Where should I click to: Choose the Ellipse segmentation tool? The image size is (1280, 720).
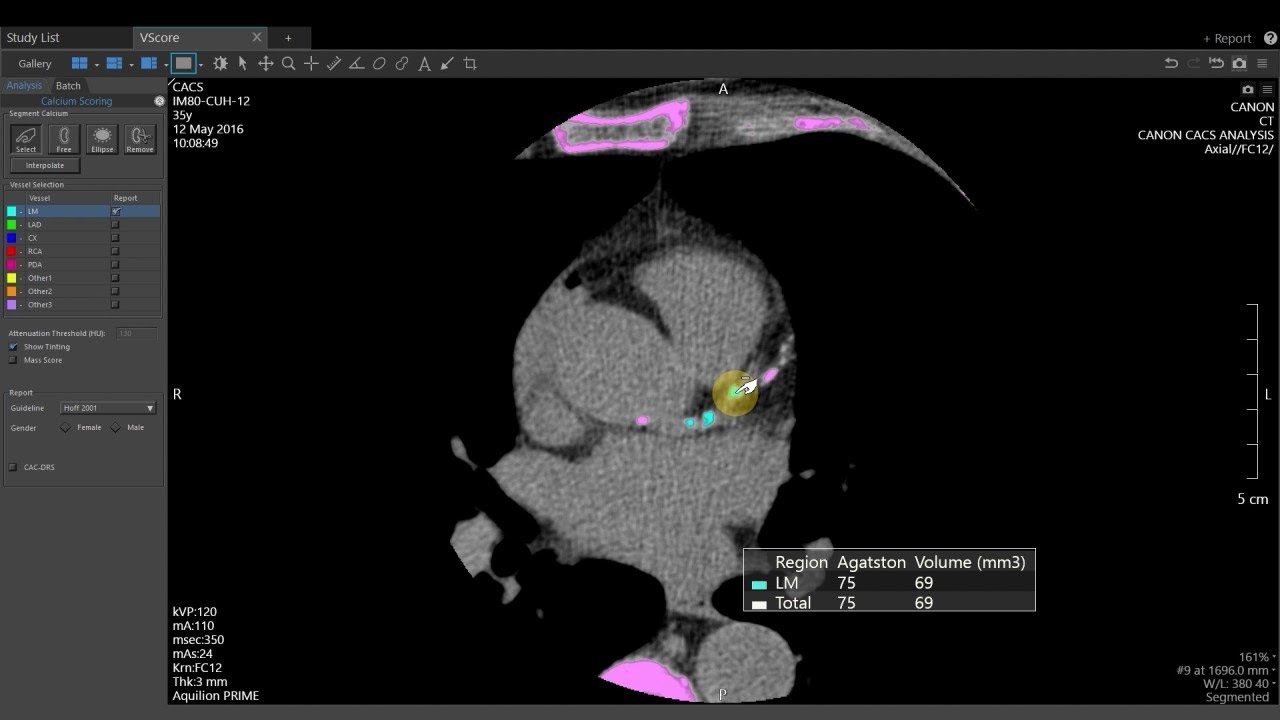click(102, 139)
